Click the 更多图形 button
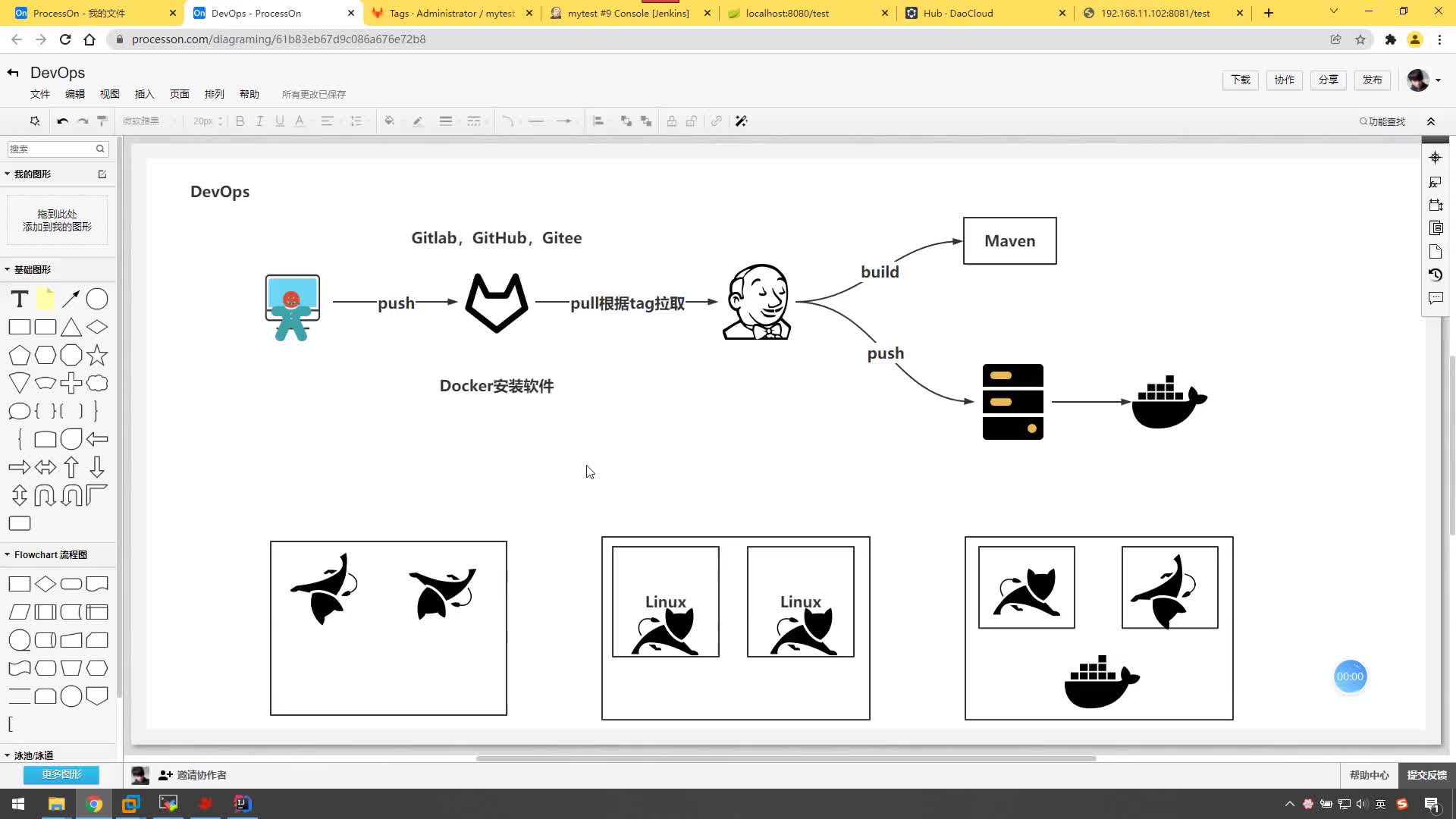The height and width of the screenshot is (819, 1456). [x=61, y=774]
